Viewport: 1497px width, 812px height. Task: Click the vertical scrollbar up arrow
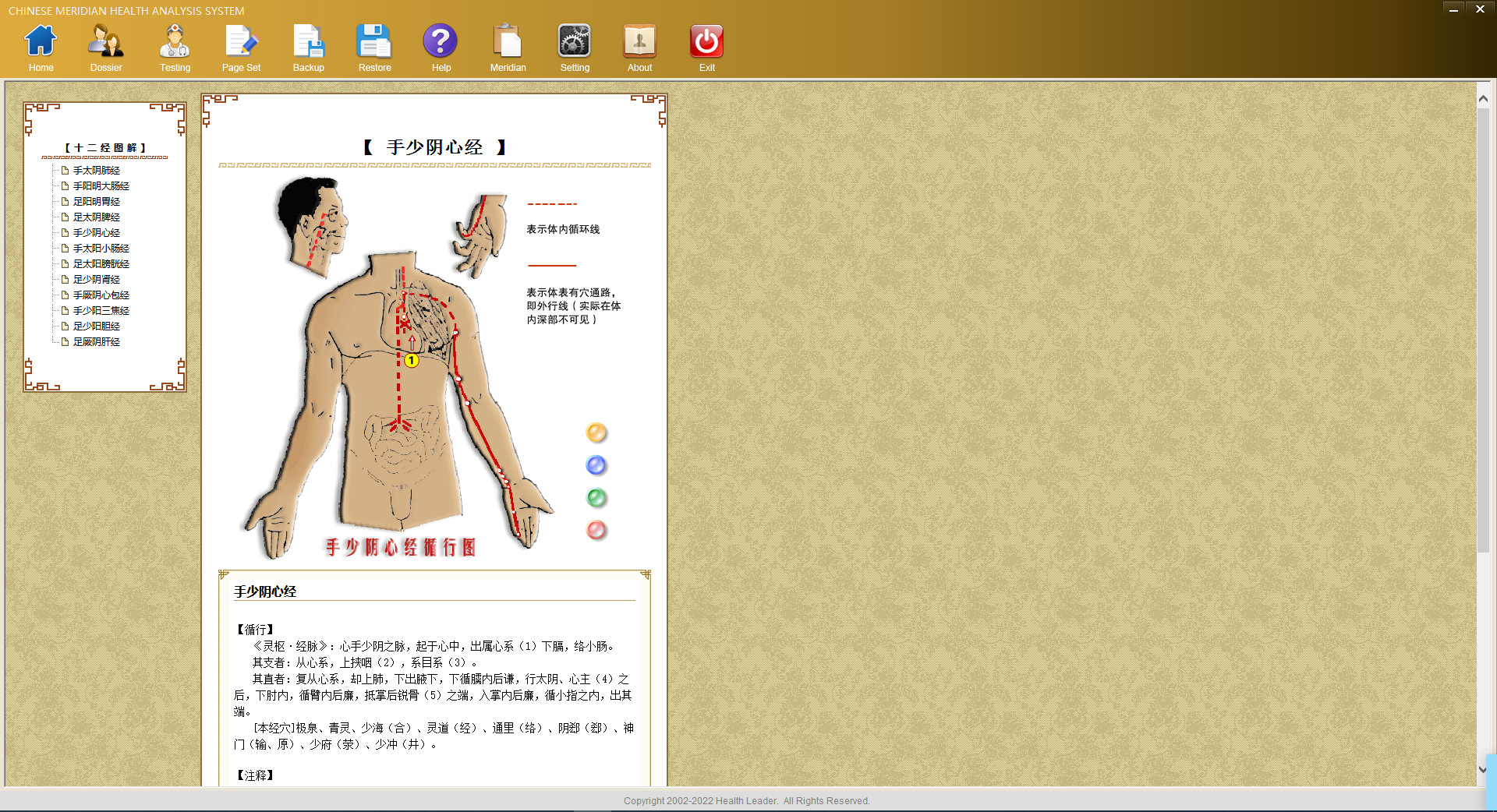pos(1483,99)
